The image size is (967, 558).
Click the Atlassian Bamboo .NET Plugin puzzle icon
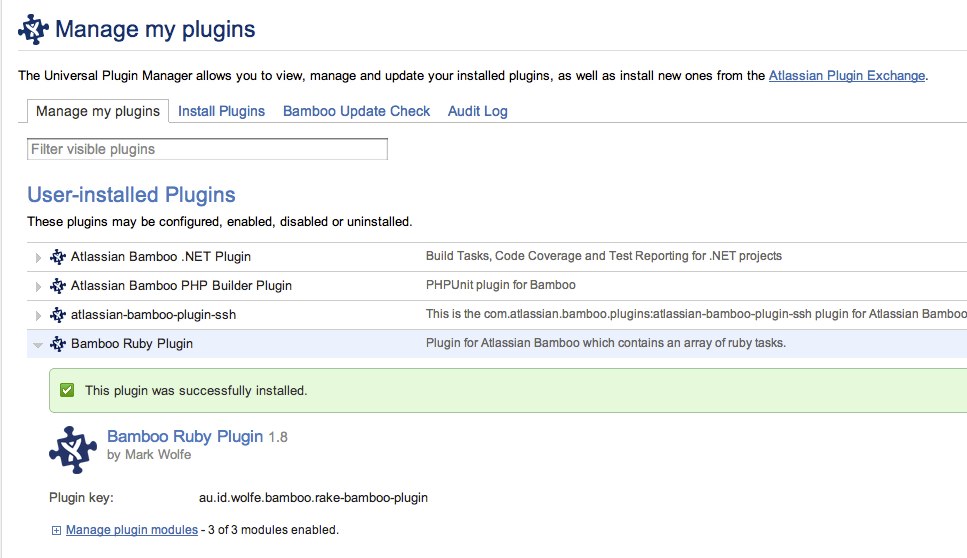[58, 256]
